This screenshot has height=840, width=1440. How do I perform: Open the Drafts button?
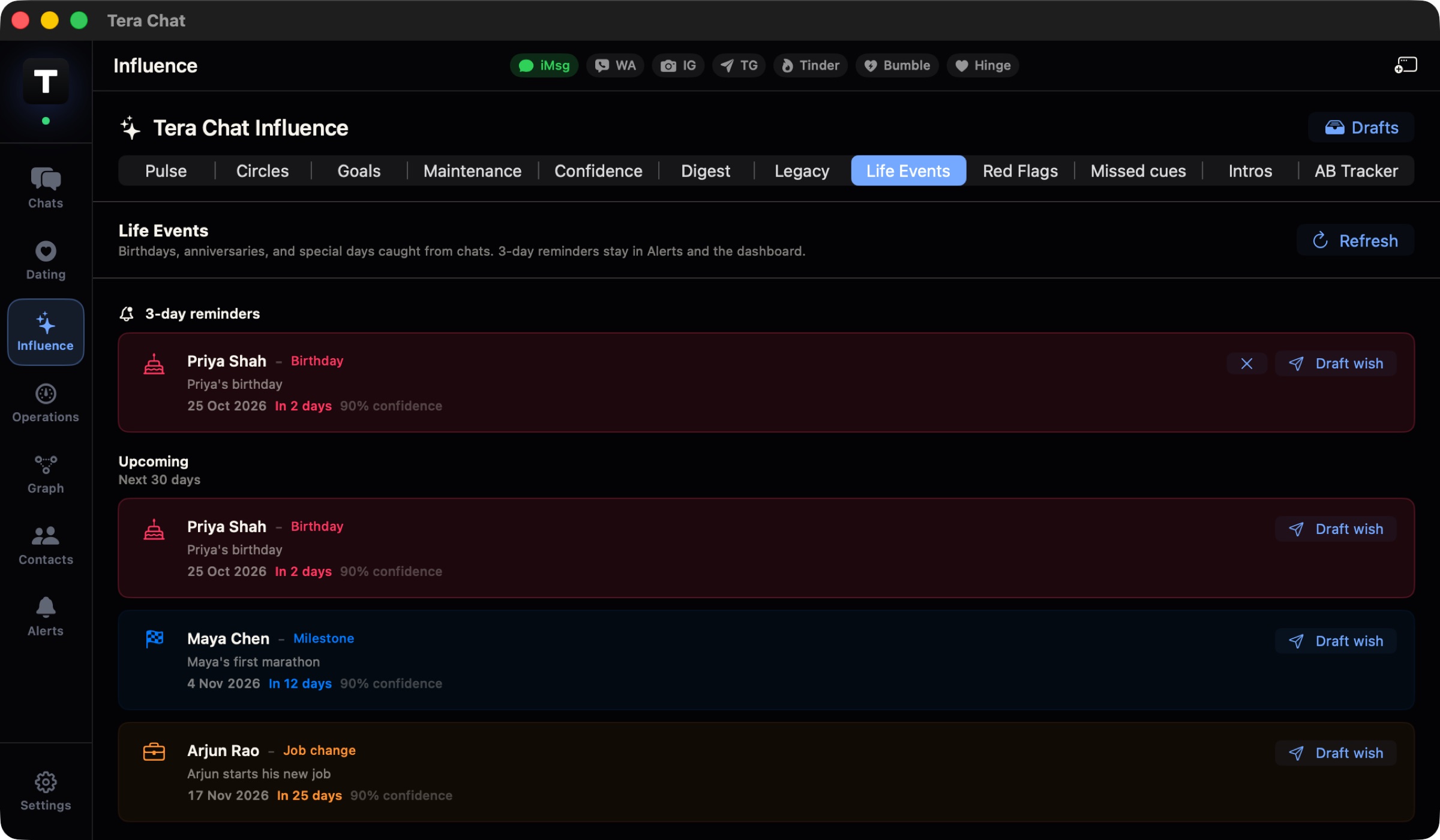pos(1361,127)
